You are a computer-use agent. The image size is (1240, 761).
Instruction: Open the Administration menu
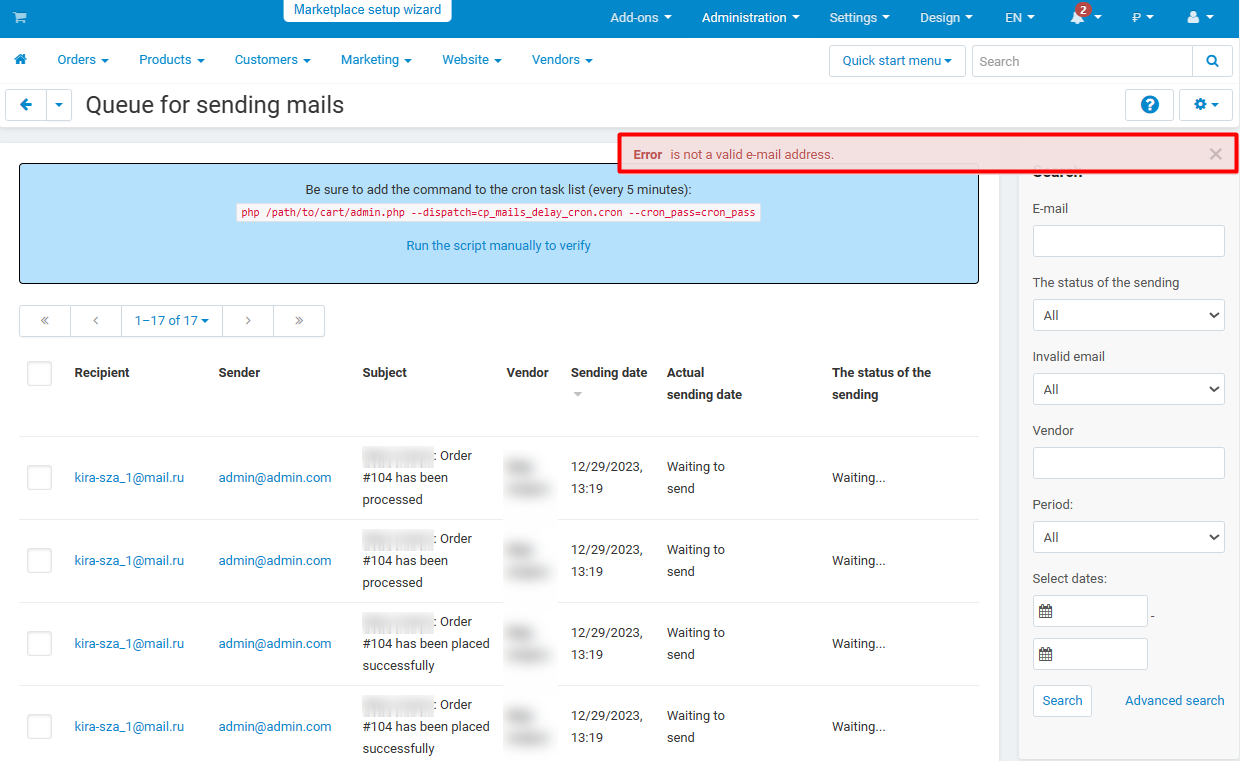(x=751, y=18)
